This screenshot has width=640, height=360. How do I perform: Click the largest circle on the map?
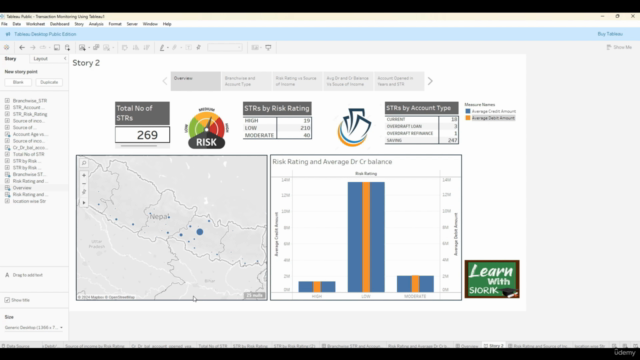click(200, 232)
